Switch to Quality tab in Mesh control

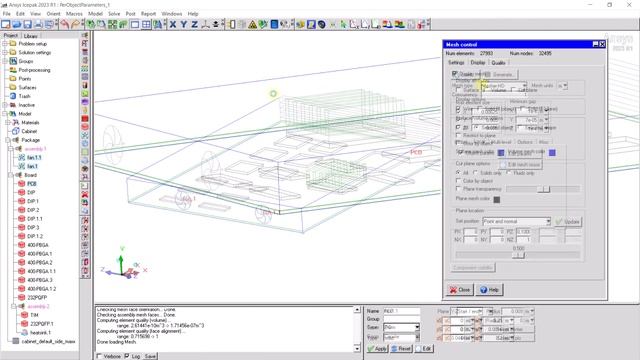click(498, 62)
